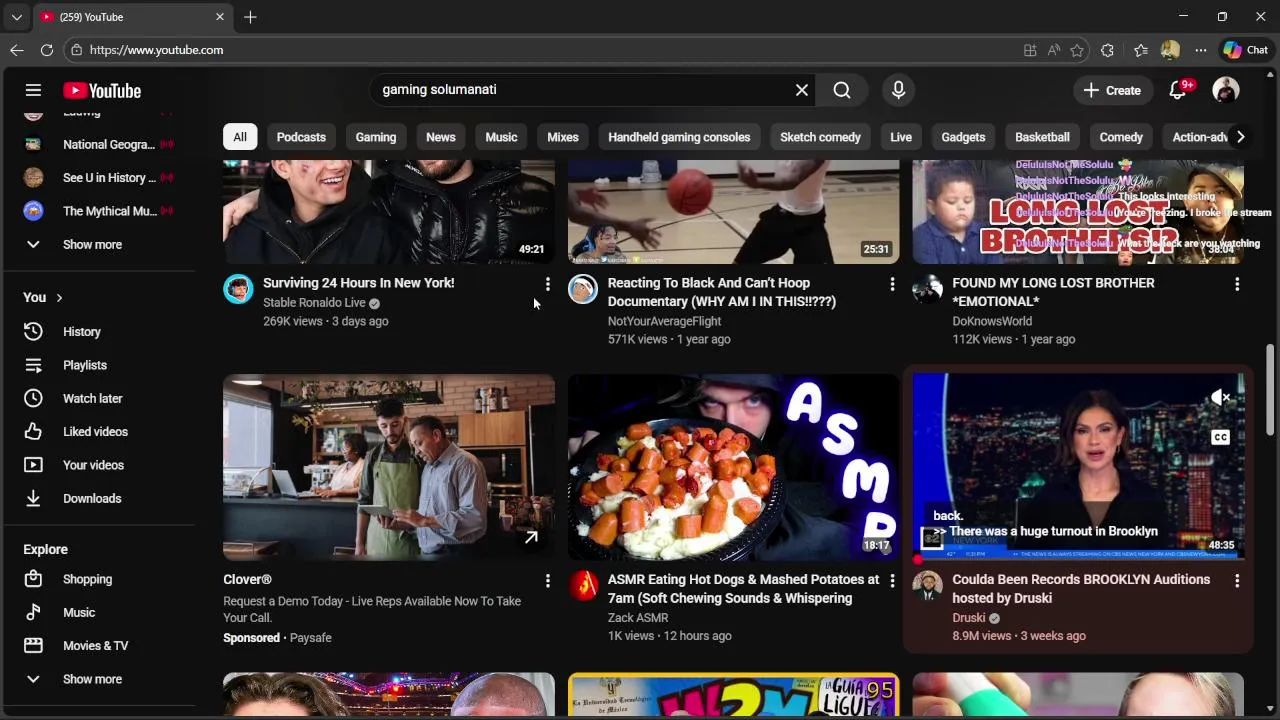This screenshot has height=720, width=1280.
Task: Select the Mixes filter chip
Action: pos(563,137)
